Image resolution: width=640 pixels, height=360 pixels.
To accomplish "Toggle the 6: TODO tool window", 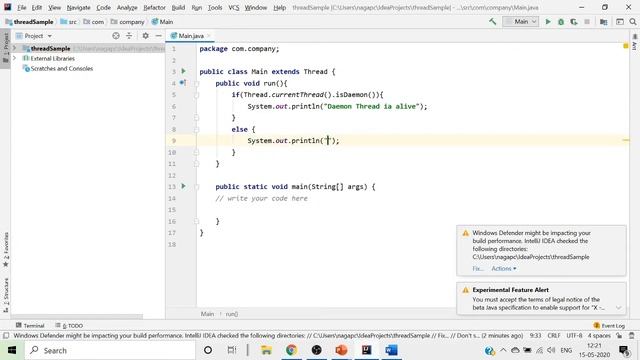I will [69, 325].
